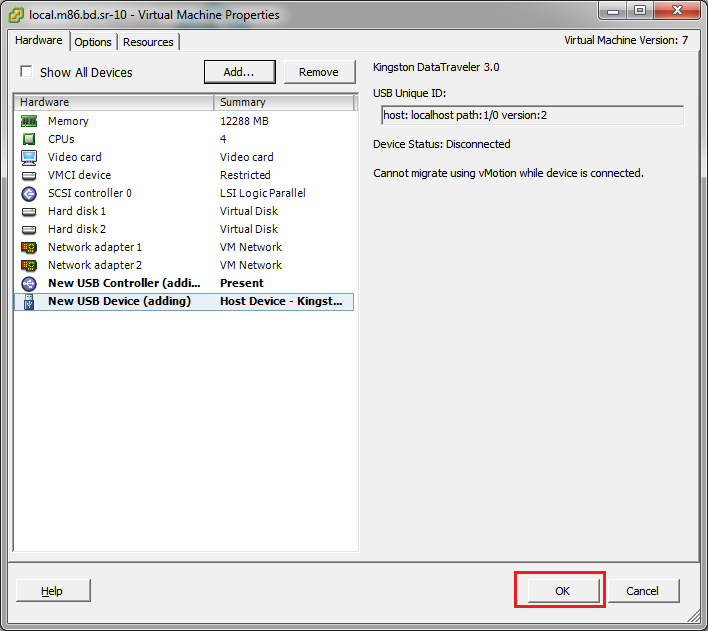Click the Cancel button

(642, 591)
